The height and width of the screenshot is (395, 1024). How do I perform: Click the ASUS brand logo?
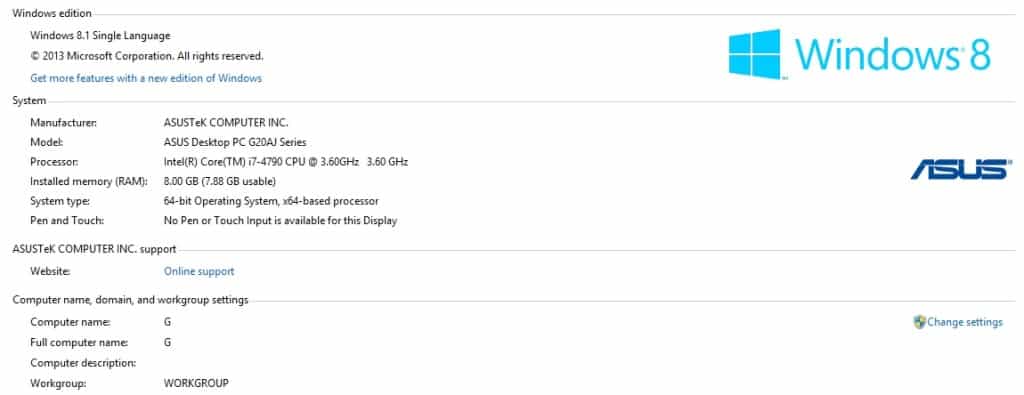point(961,168)
